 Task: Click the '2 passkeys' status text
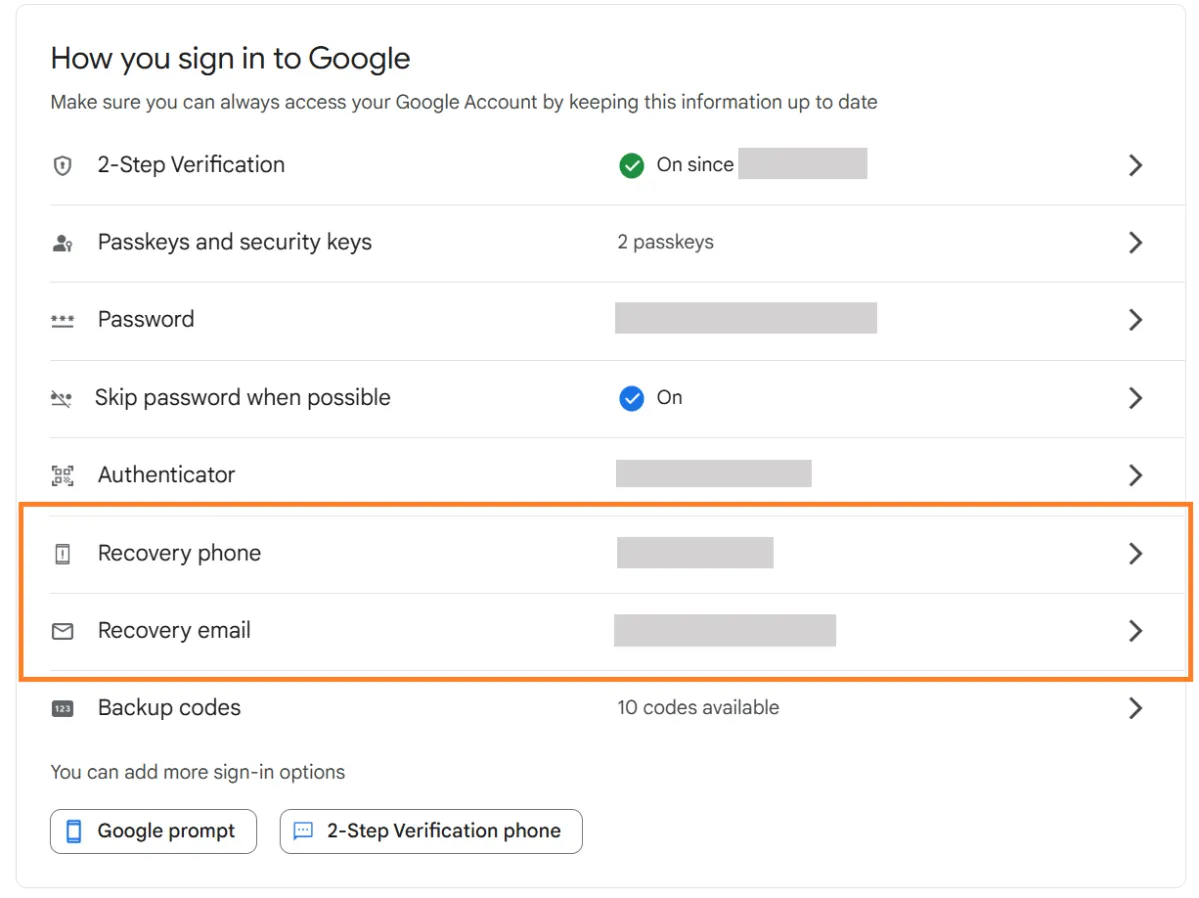[665, 243]
